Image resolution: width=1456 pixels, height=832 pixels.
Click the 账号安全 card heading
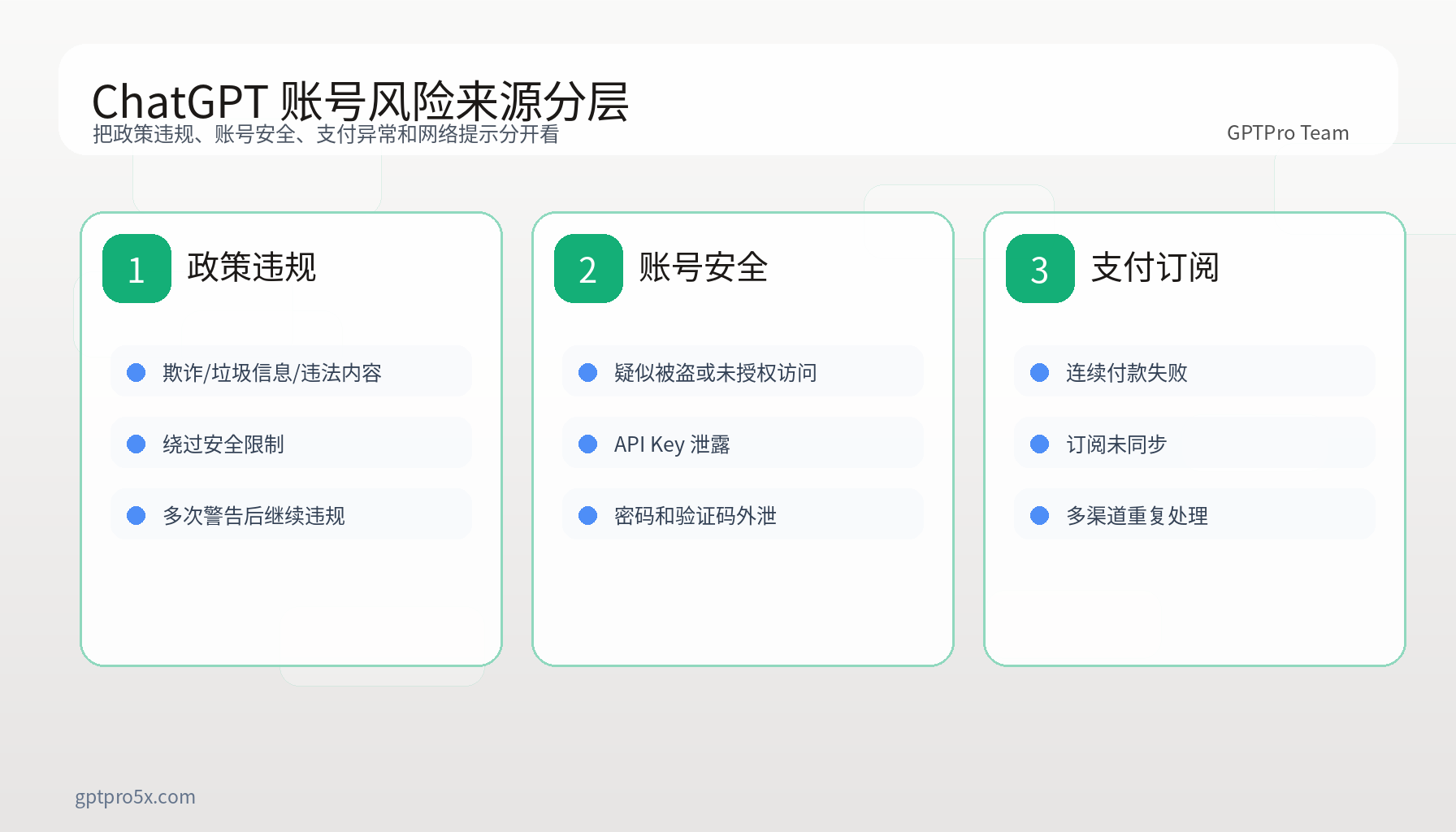(x=704, y=267)
